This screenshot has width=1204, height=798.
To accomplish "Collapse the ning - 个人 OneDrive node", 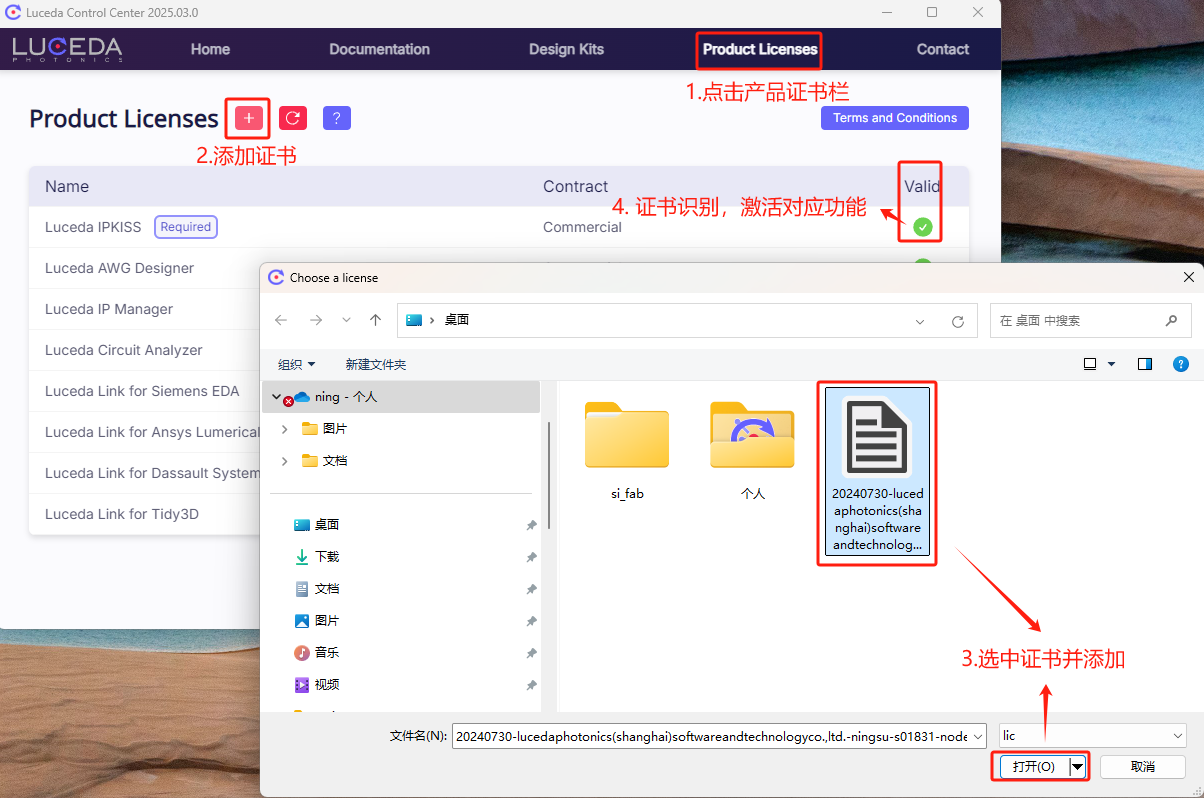I will (276, 396).
